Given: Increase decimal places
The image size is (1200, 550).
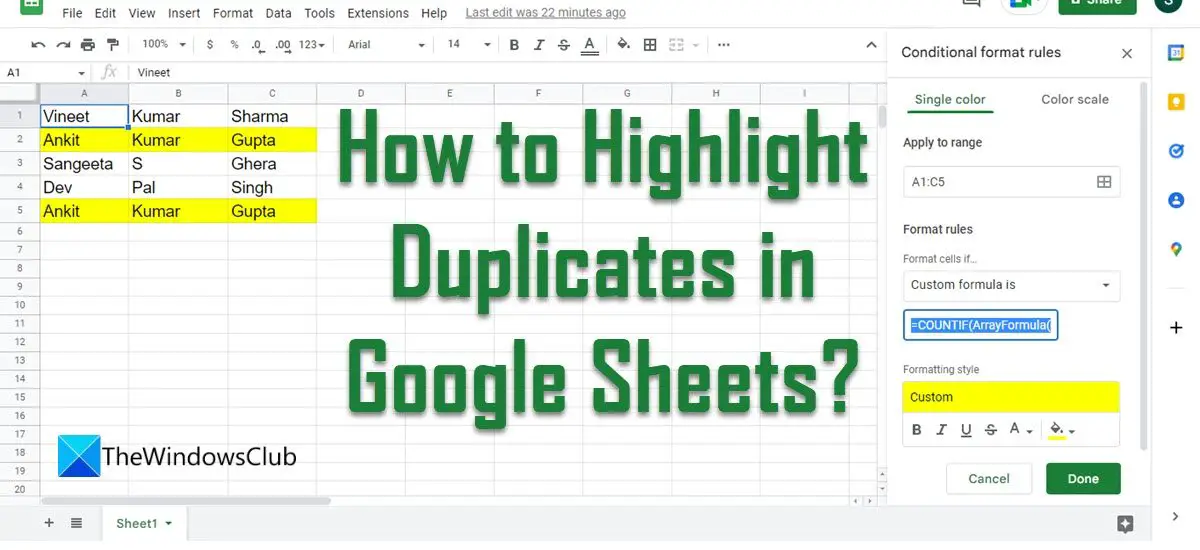Looking at the screenshot, I should pos(283,45).
